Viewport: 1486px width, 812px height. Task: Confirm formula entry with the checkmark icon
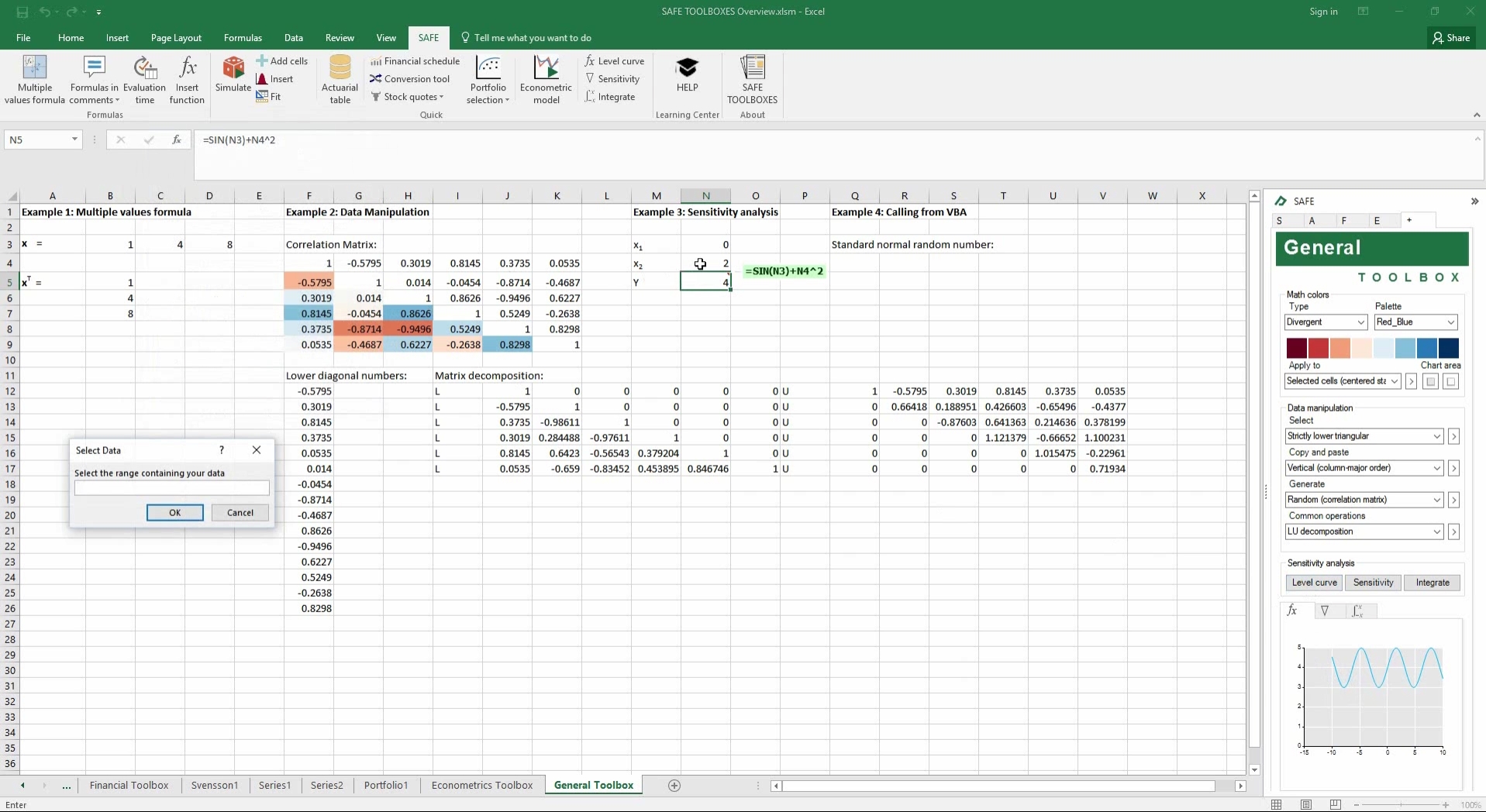(x=148, y=140)
